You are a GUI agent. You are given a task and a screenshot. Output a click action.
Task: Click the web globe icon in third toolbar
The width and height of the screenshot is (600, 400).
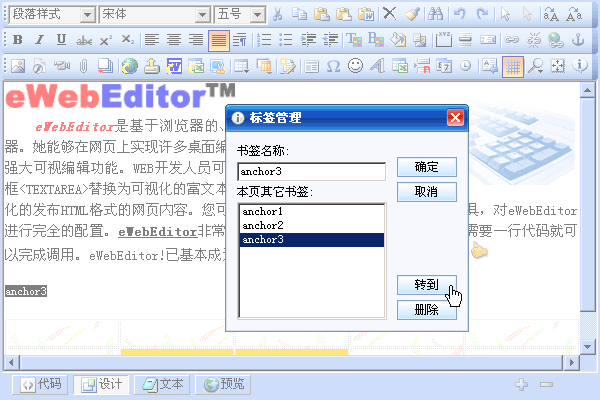[130, 66]
